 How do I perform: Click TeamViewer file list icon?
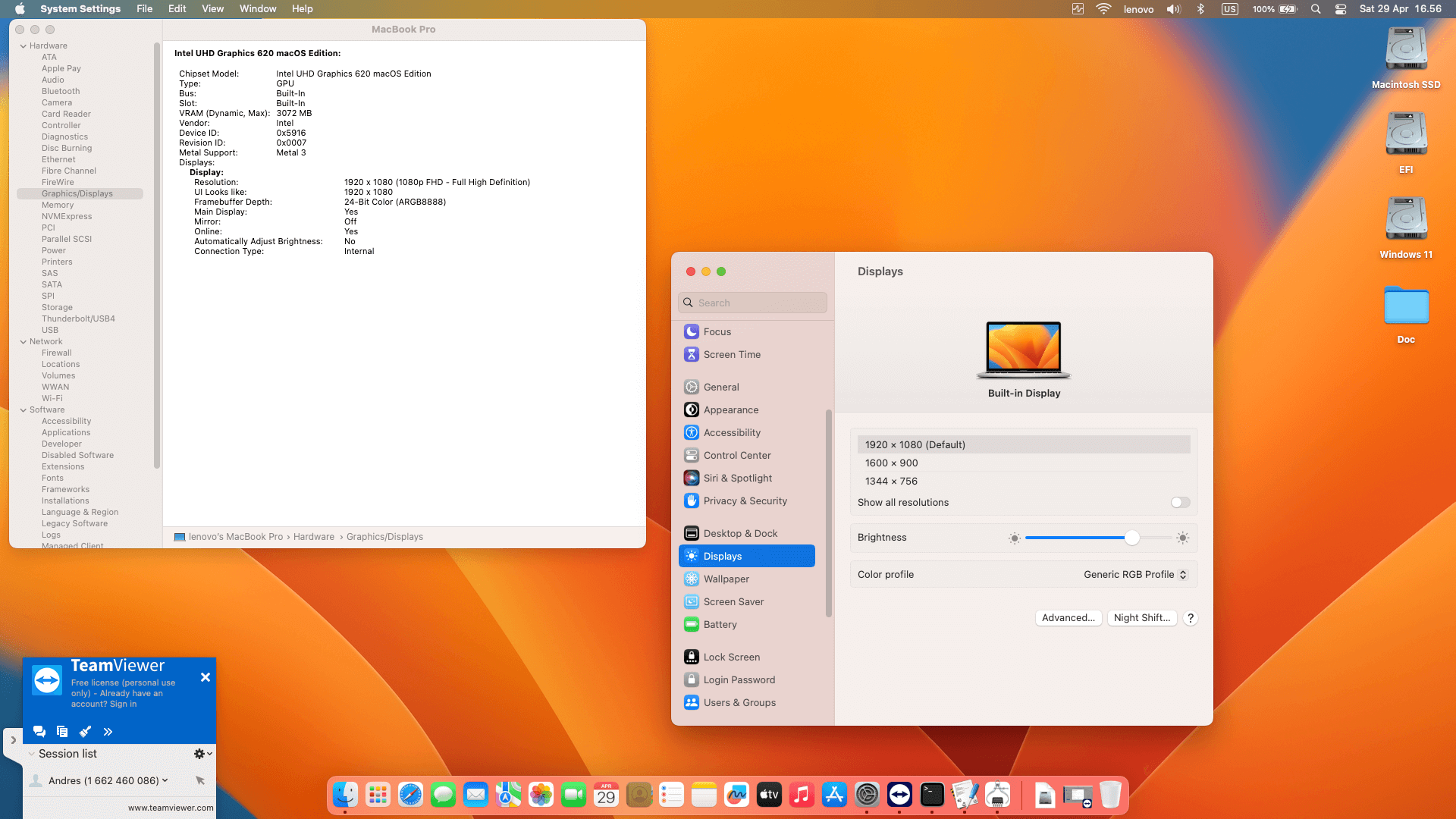[x=62, y=732]
